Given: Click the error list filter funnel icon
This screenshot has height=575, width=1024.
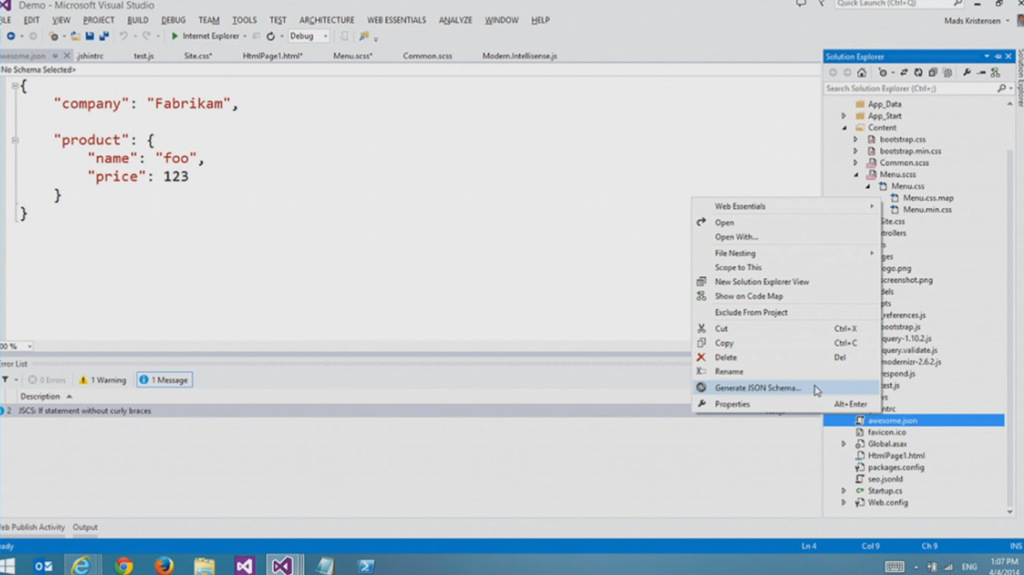Looking at the screenshot, I should pyautogui.click(x=5, y=380).
